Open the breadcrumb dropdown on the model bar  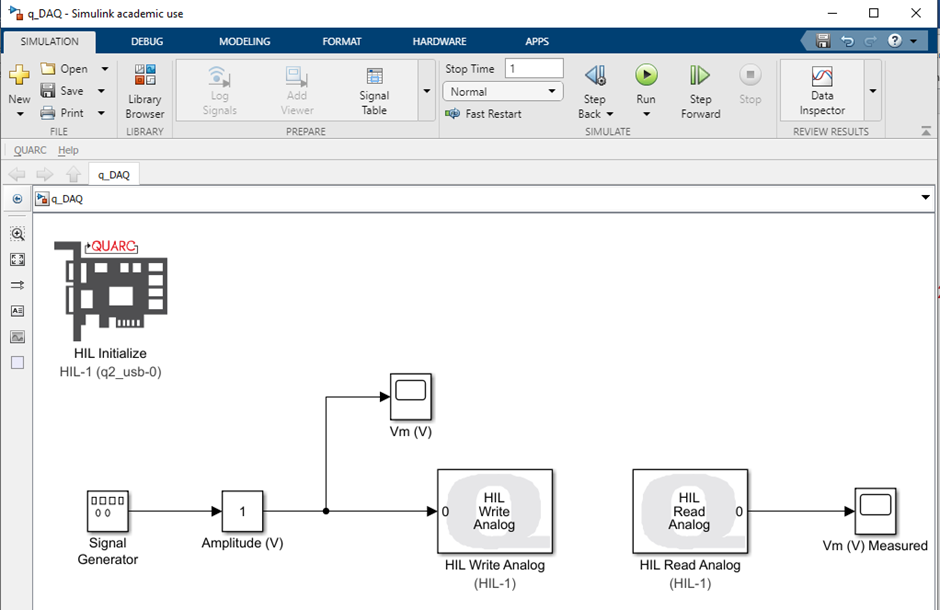pyautogui.click(x=924, y=198)
